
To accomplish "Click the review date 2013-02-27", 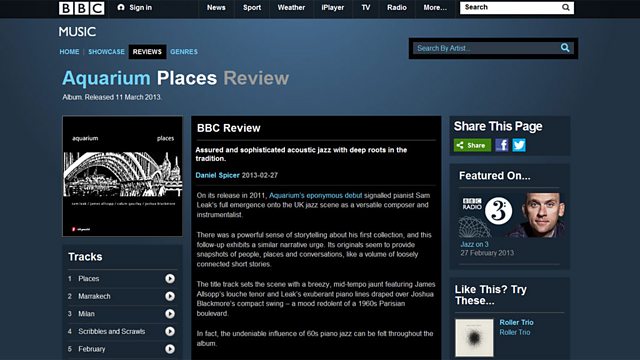I will [260, 175].
